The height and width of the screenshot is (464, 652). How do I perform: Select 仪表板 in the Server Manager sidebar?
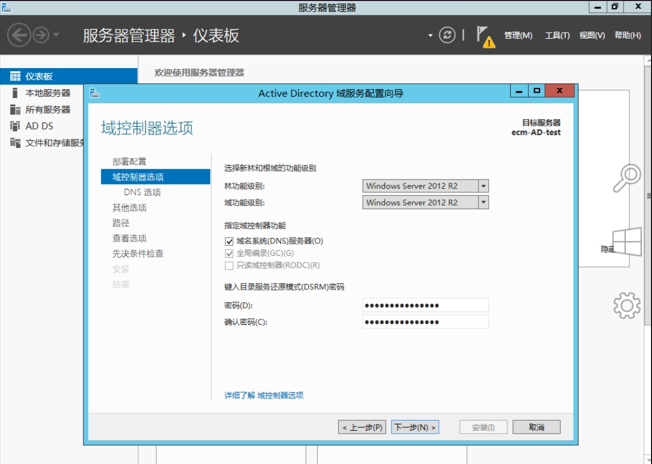[69, 76]
